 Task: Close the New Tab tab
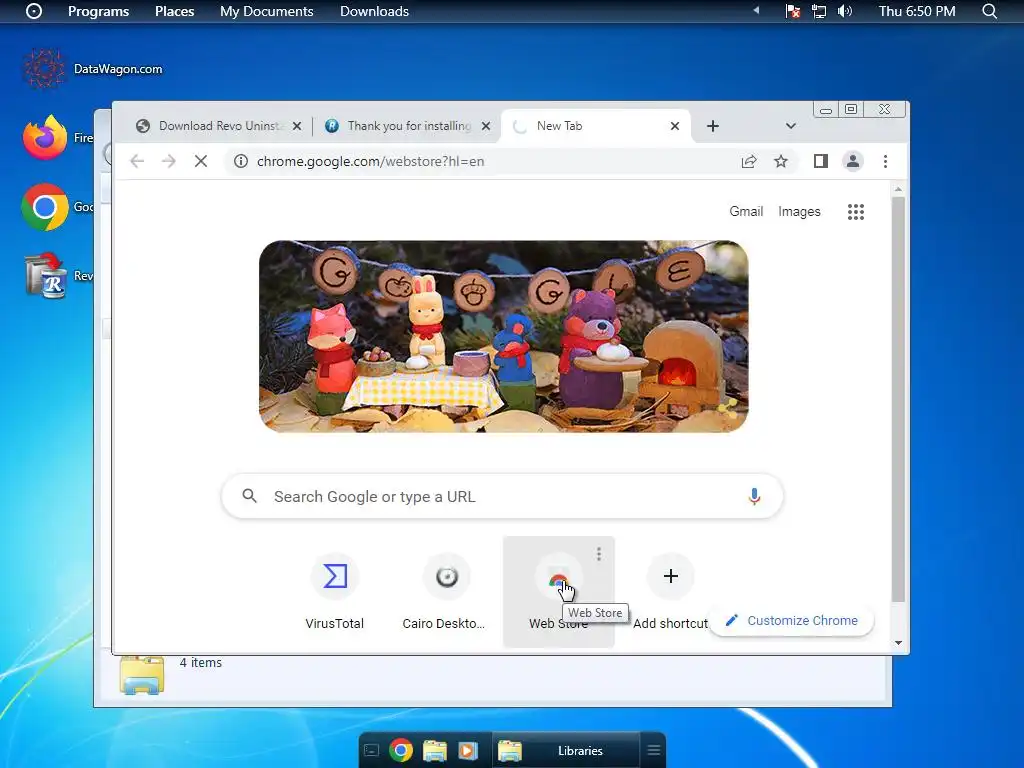675,126
